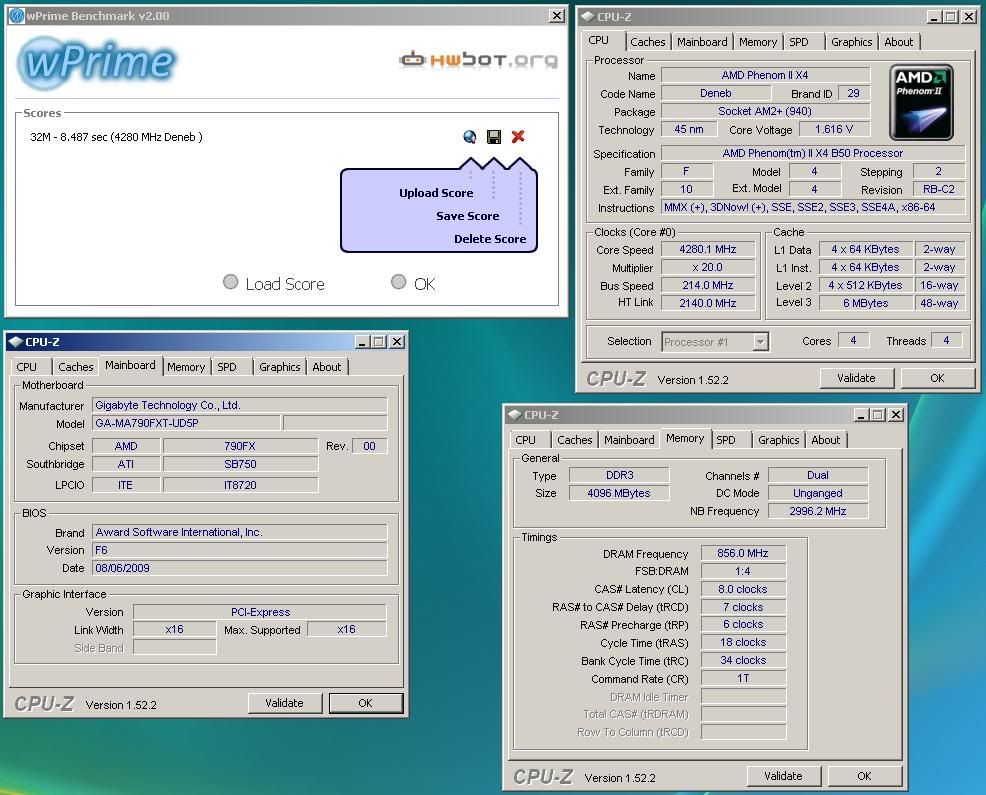Switch to About tab in the Memory CPU-Z window

pyautogui.click(x=826, y=440)
